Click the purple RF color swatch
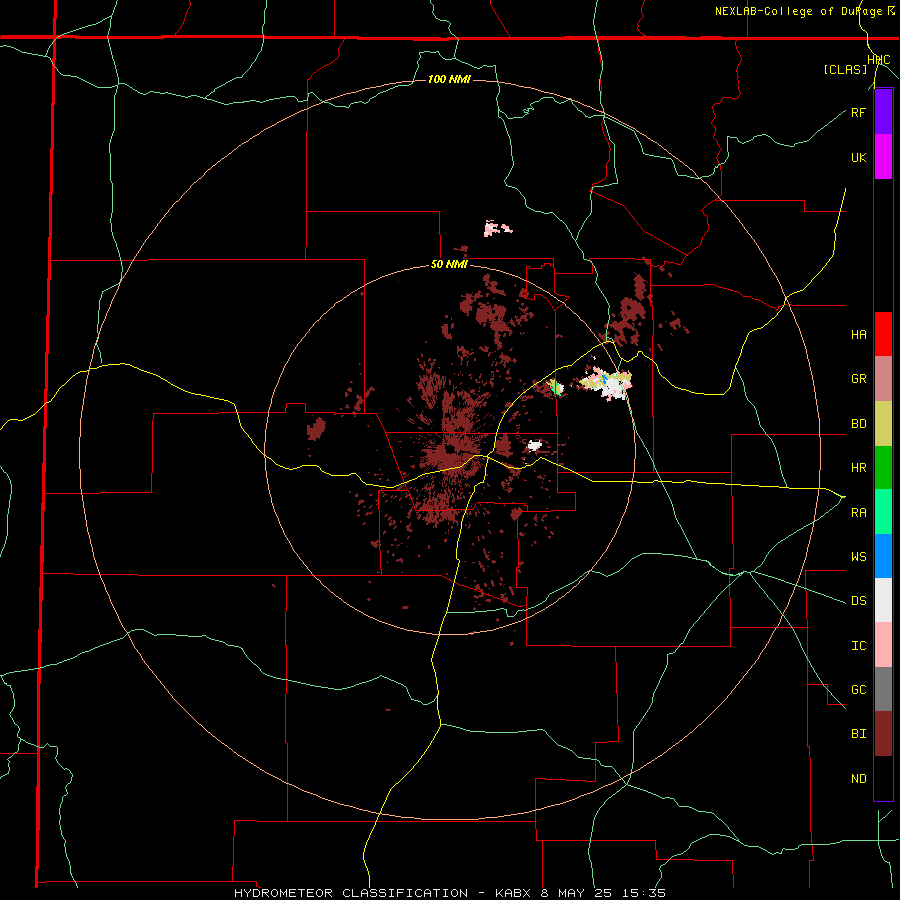Viewport: 900px width, 900px height. tap(883, 112)
